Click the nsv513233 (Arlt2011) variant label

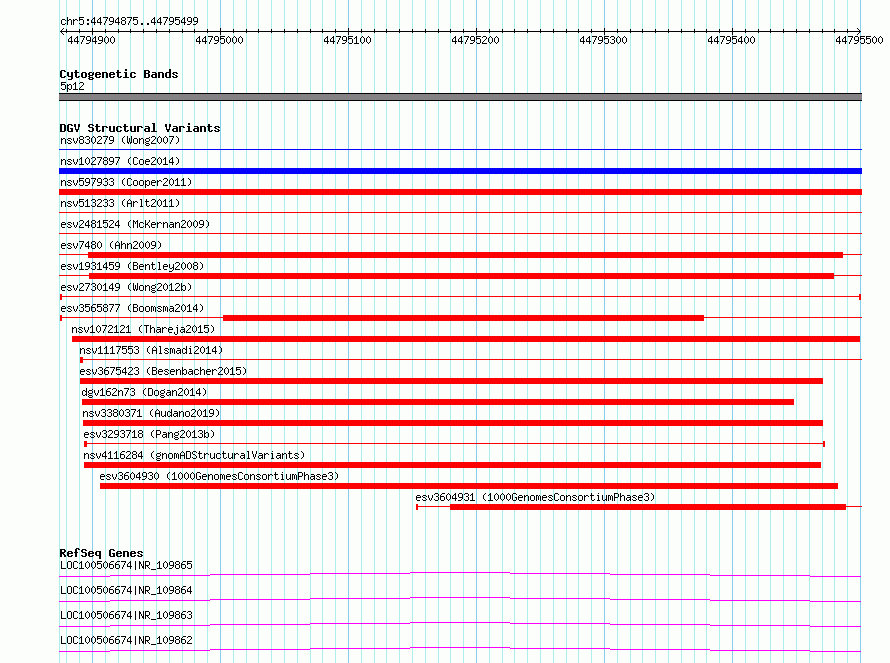point(120,203)
